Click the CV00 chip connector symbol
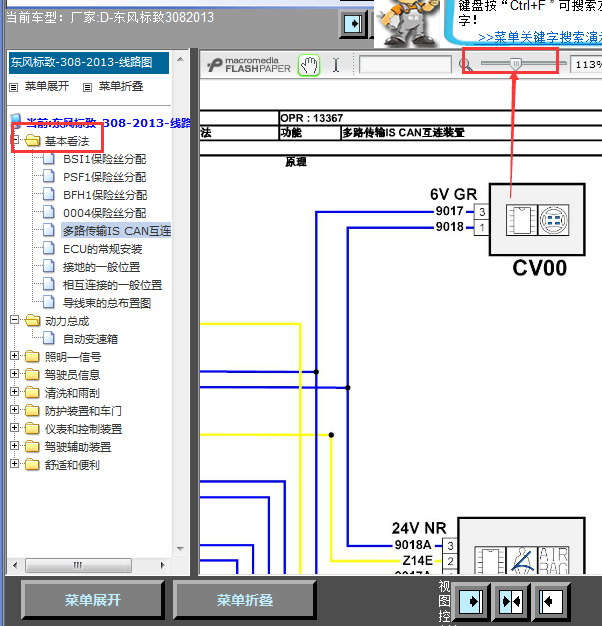Viewport: 602px width, 626px height. [x=521, y=220]
